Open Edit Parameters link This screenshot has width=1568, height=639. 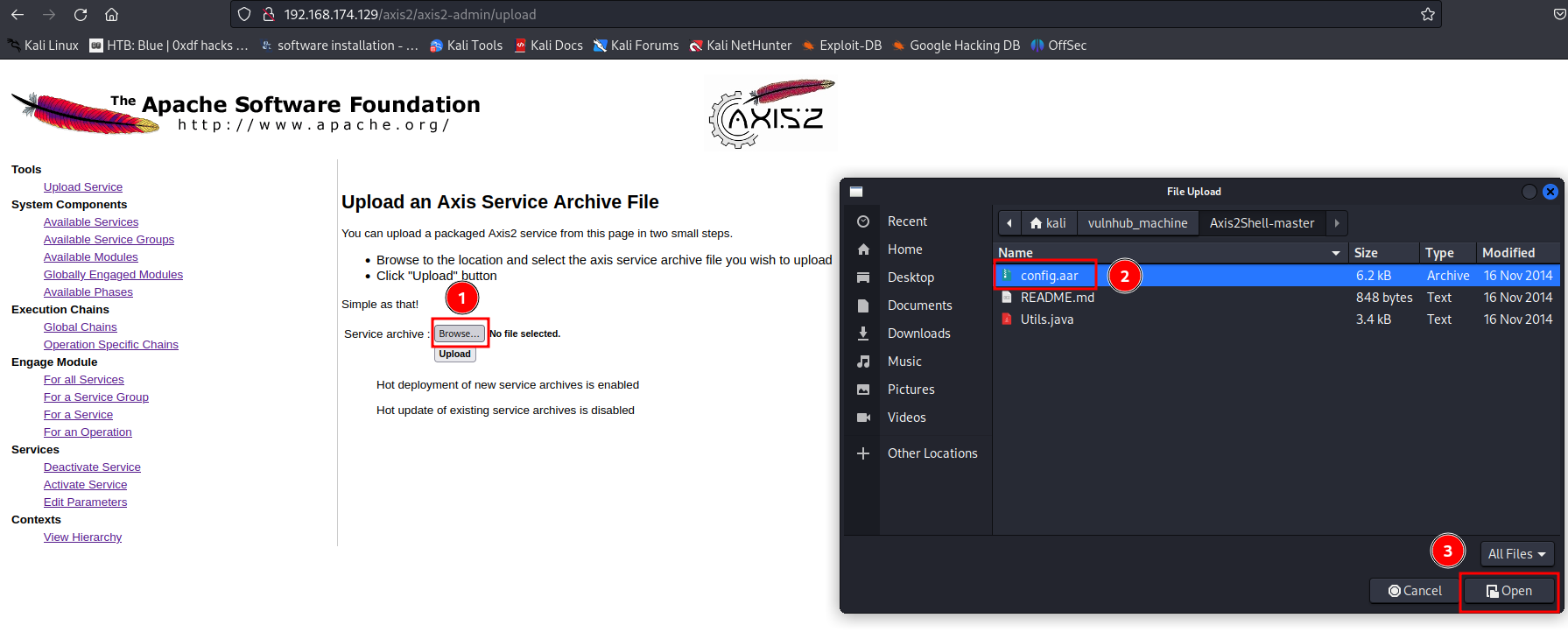click(x=85, y=502)
